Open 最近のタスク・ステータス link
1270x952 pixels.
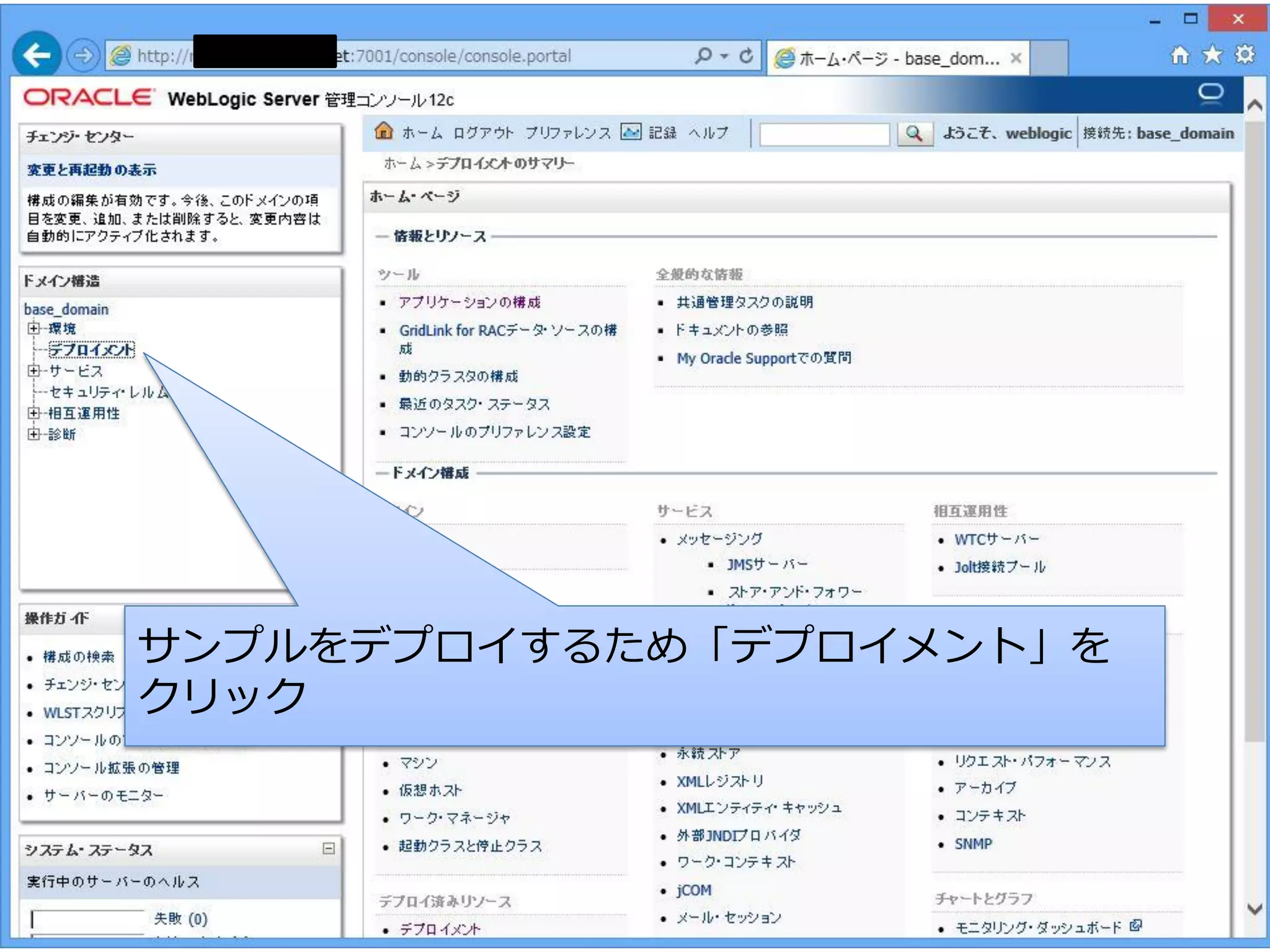click(474, 404)
